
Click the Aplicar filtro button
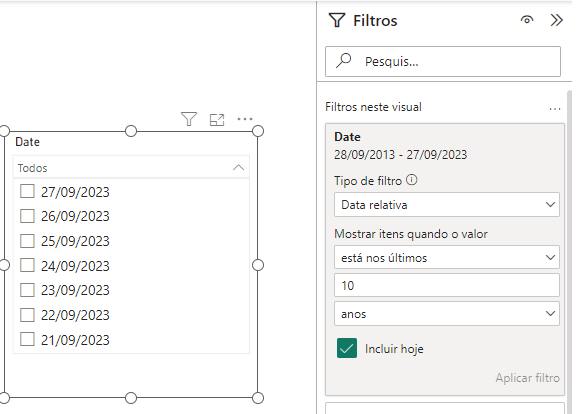527,378
